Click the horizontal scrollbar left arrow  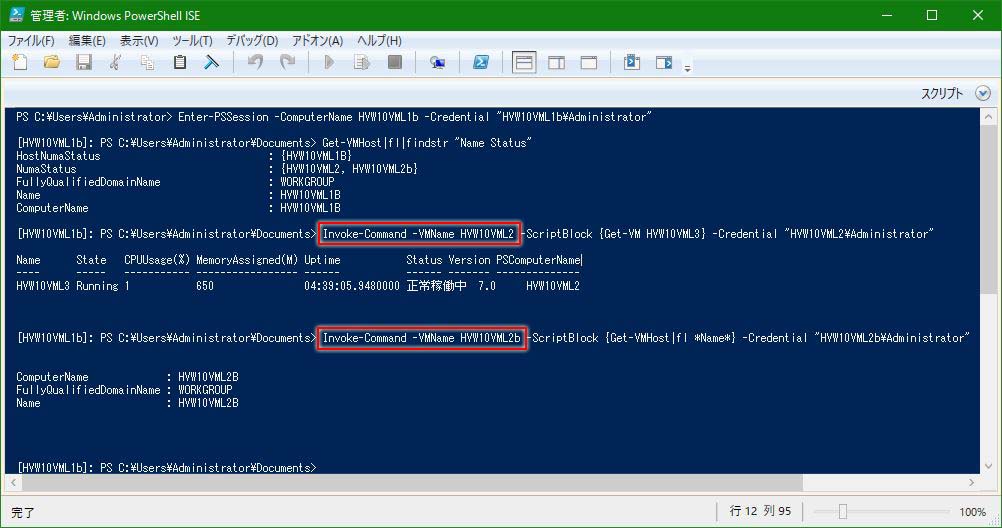[13, 483]
